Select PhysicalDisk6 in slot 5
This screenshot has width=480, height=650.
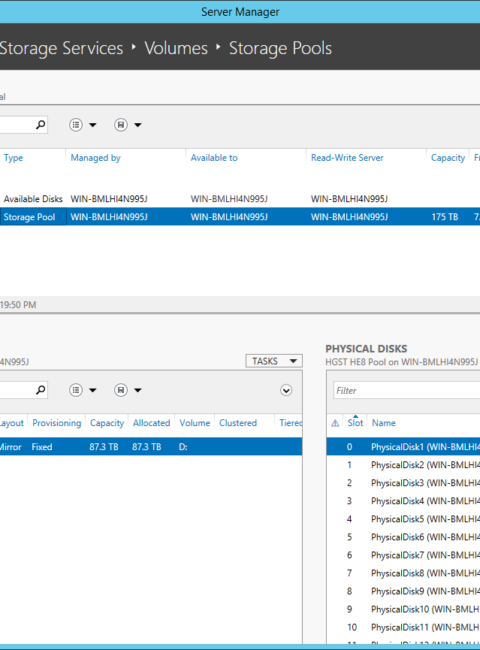[x=403, y=537]
